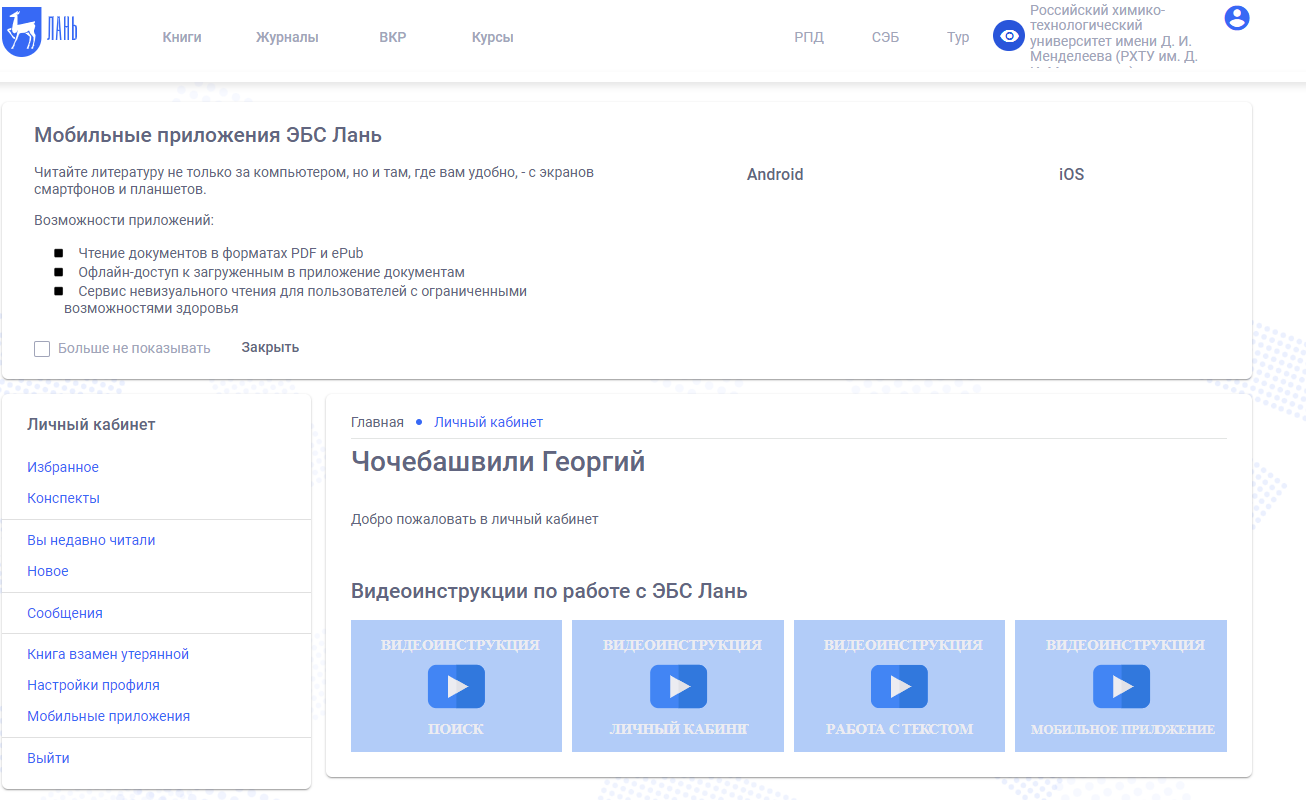The height and width of the screenshot is (800, 1306).
Task: Click the Личный кабинет breadcrumb
Action: 488,422
